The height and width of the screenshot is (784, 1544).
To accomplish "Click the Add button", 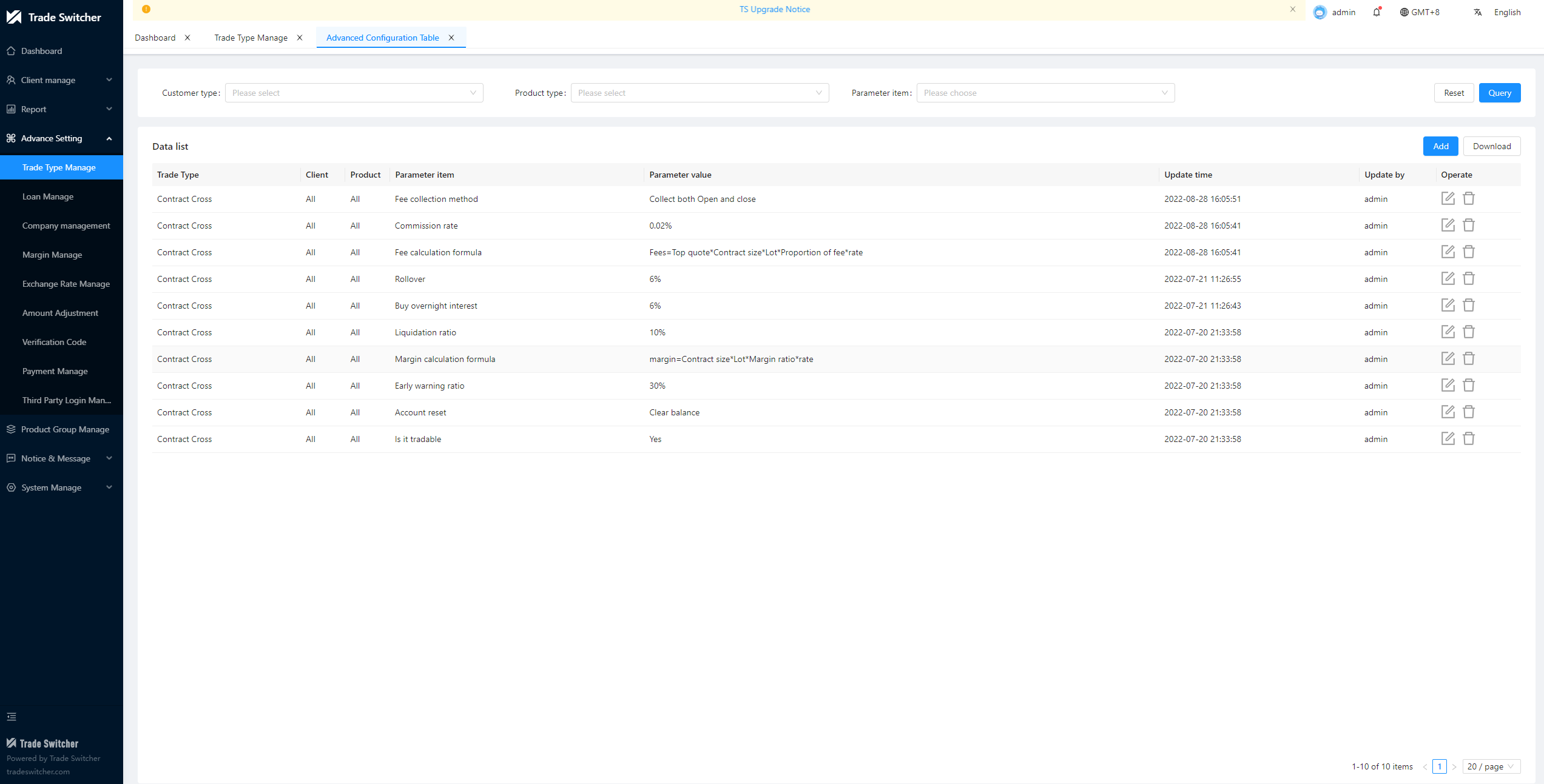I will coord(1440,146).
